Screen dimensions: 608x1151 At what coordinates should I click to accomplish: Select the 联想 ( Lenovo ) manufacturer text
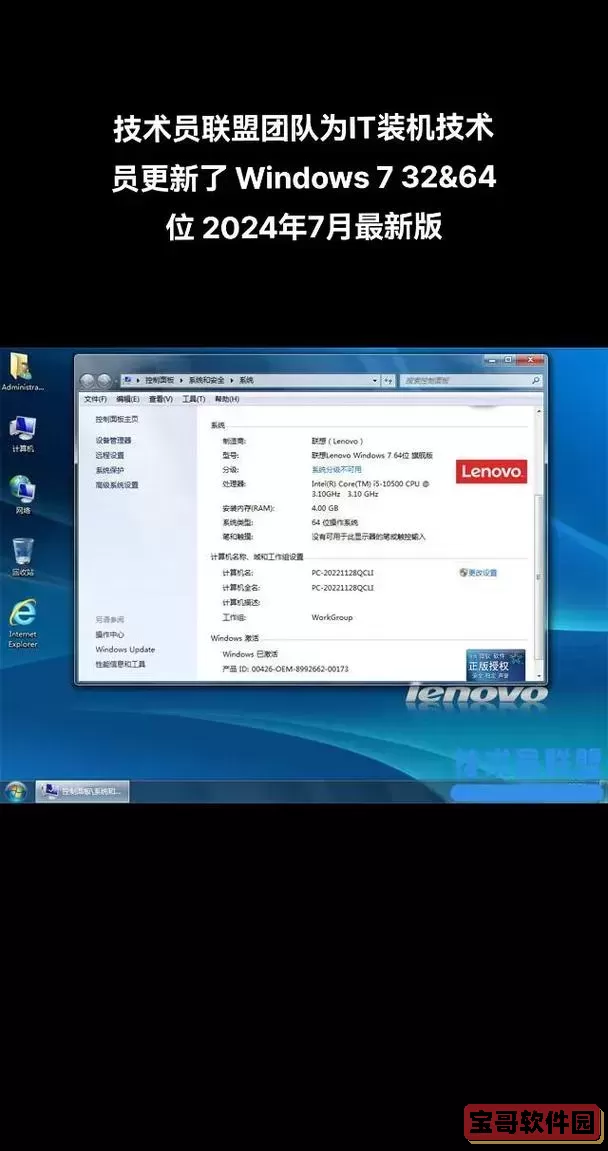coord(338,441)
